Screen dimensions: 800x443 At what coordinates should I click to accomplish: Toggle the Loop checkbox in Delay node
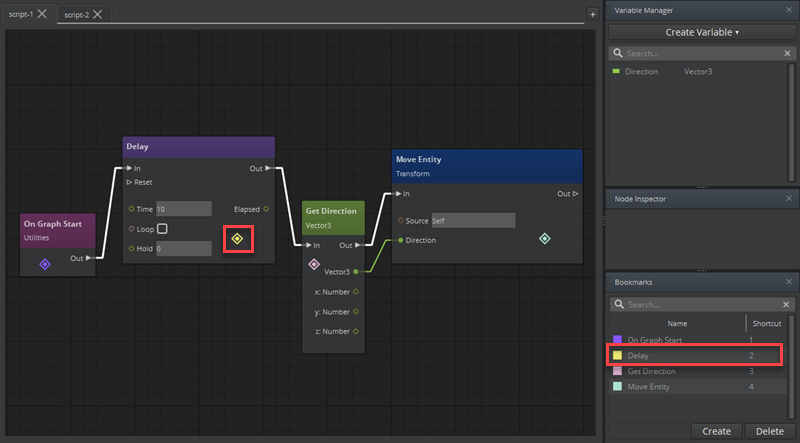(x=162, y=229)
